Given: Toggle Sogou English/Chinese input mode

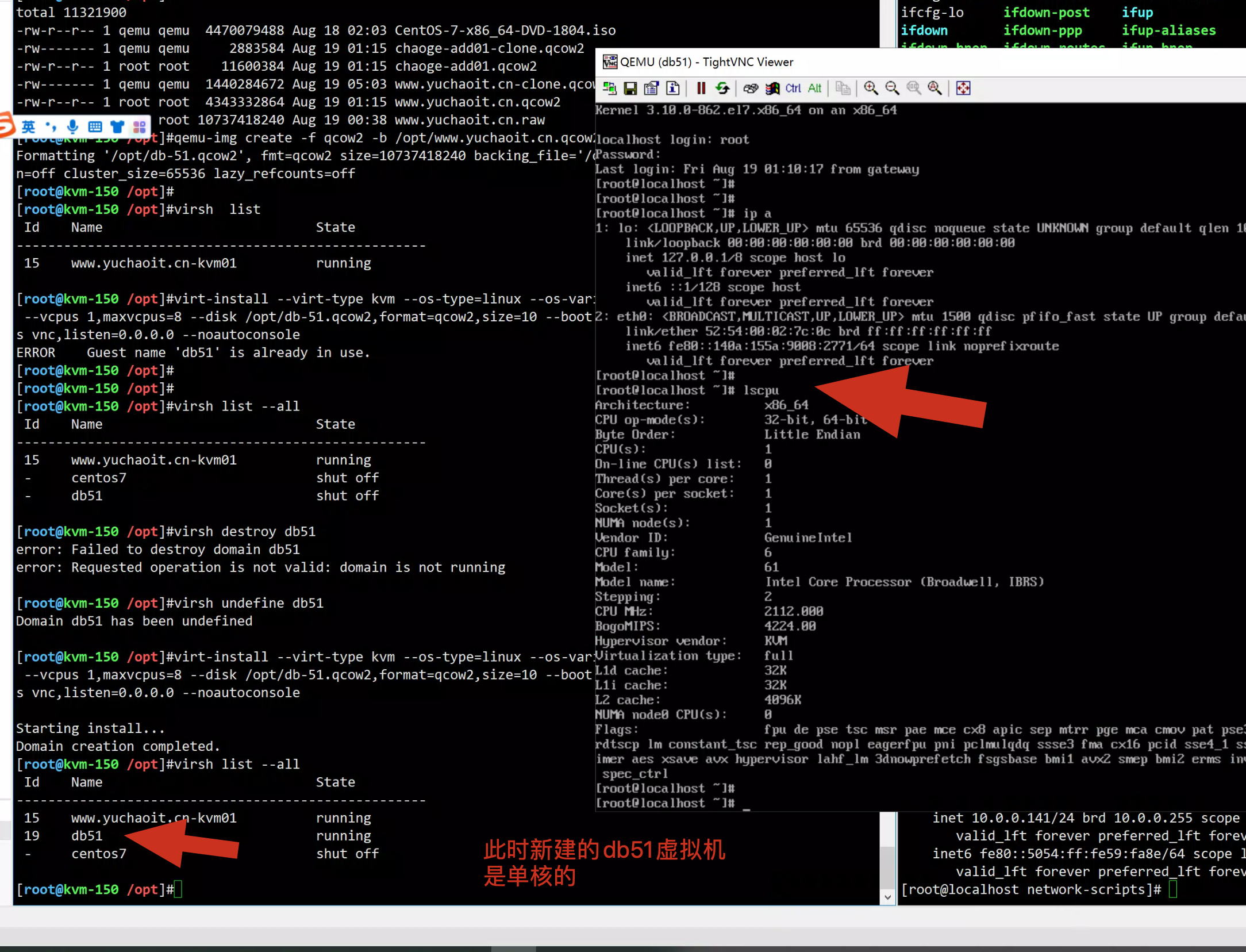Looking at the screenshot, I should pos(28,126).
